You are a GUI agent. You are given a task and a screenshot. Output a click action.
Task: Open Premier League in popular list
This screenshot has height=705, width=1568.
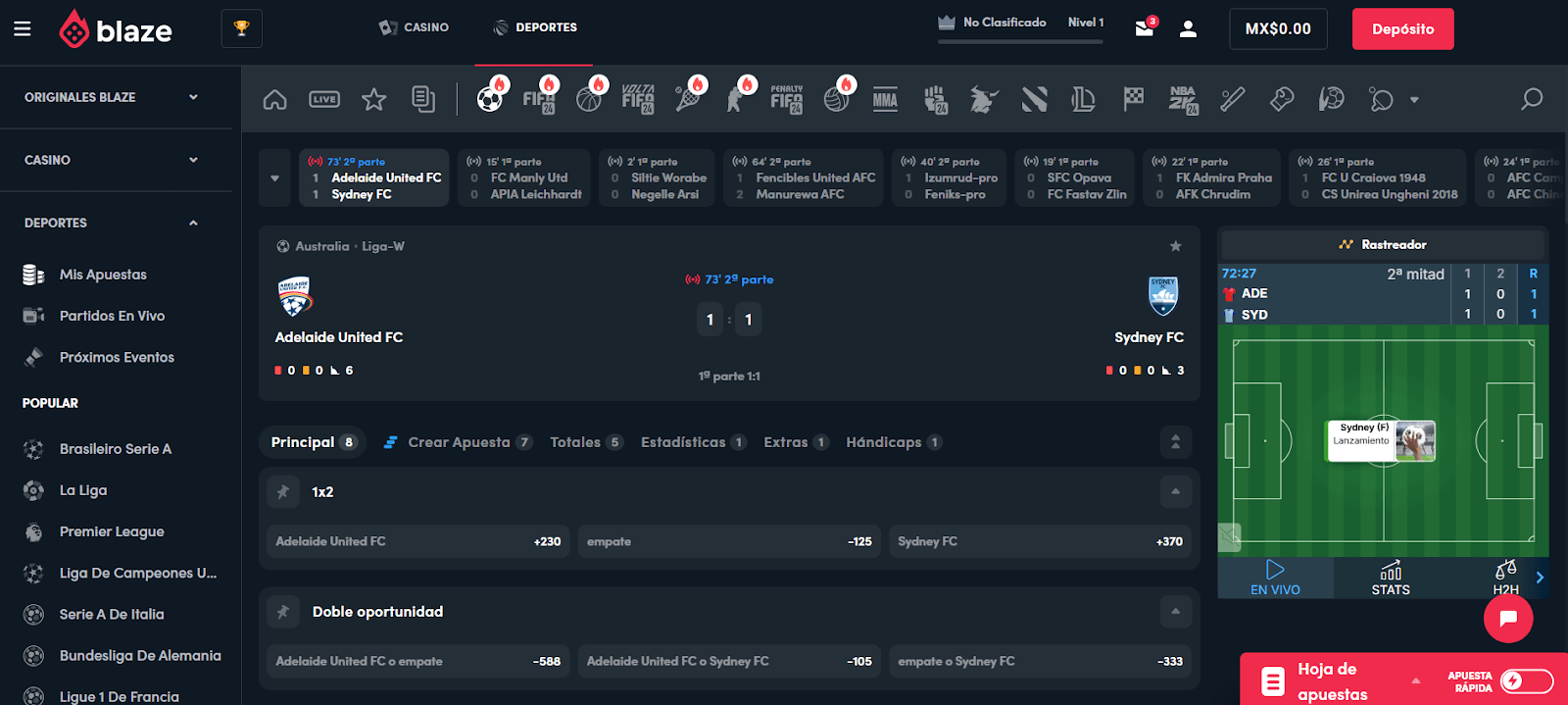coord(112,531)
